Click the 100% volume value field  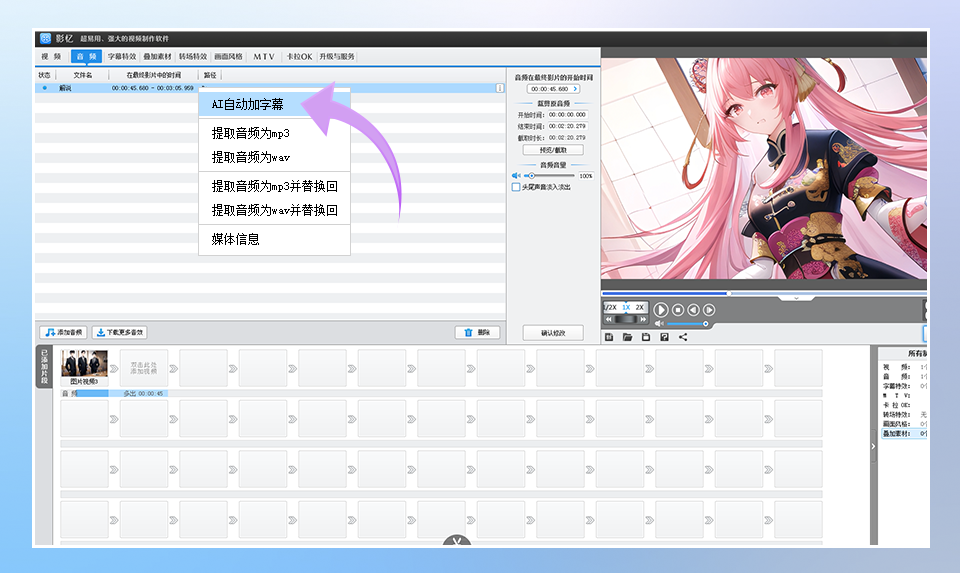(x=586, y=176)
